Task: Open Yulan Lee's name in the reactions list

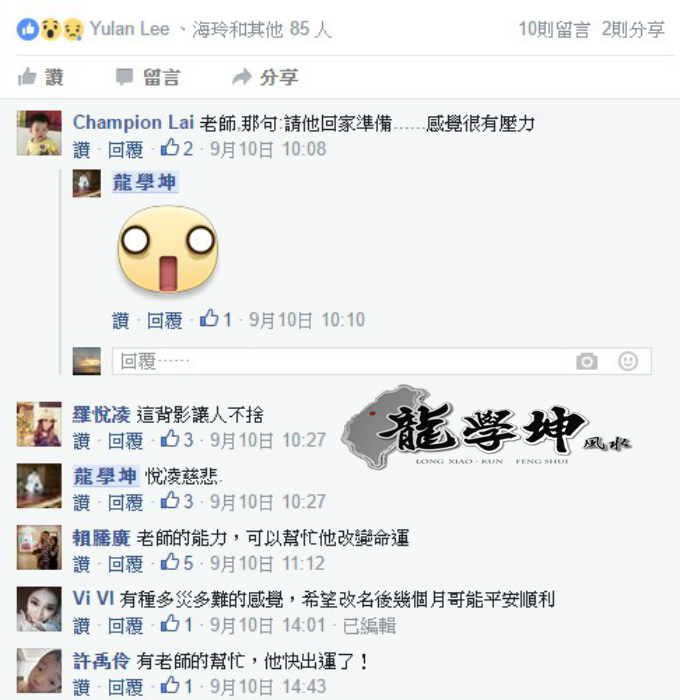Action: coord(129,29)
